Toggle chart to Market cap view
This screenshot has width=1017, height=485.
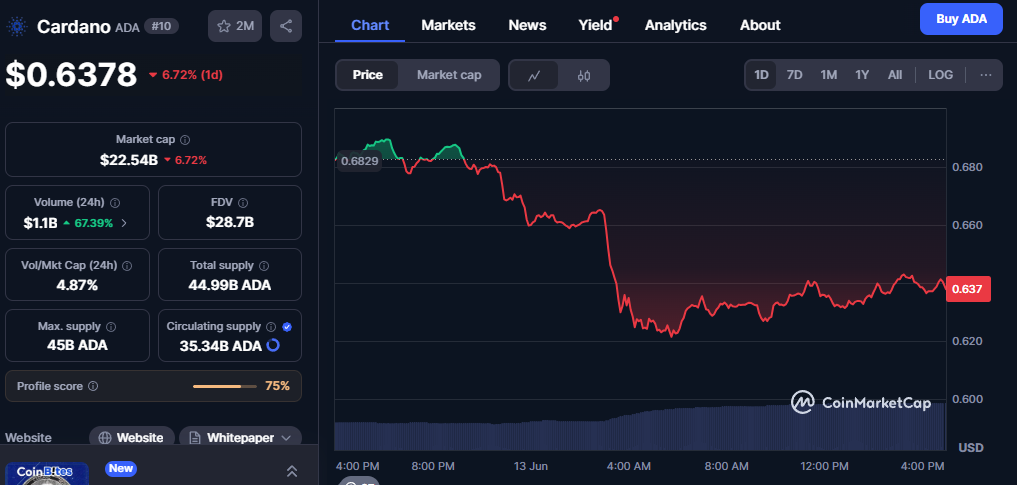[449, 75]
